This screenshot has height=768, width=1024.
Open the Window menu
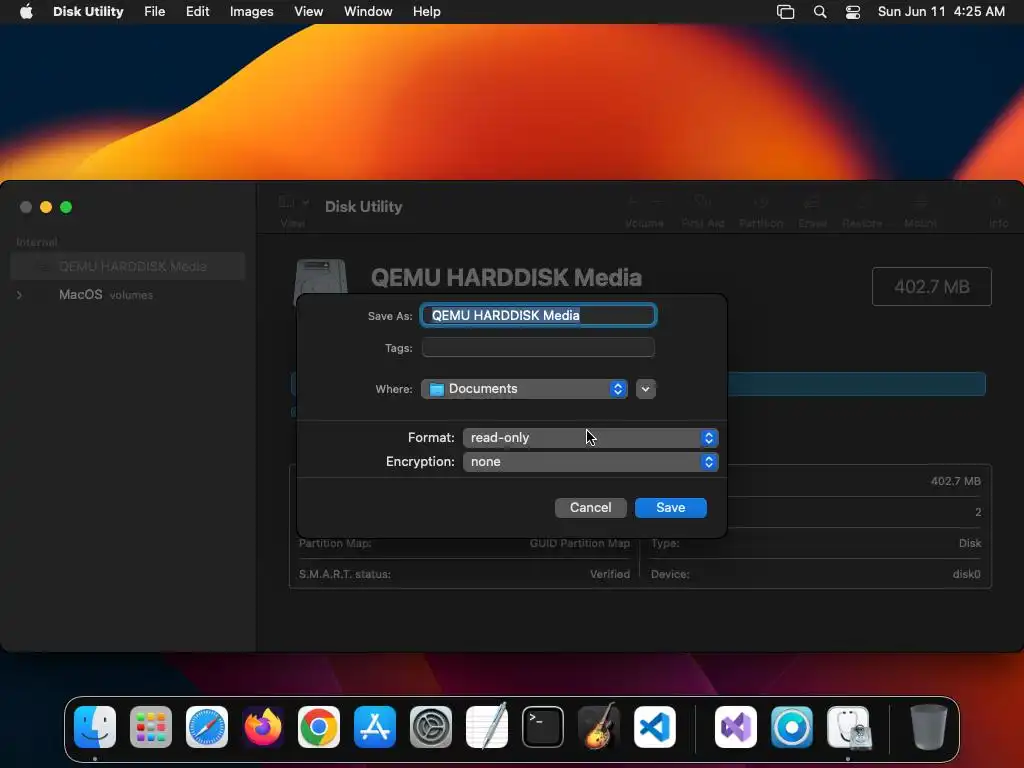click(x=368, y=12)
